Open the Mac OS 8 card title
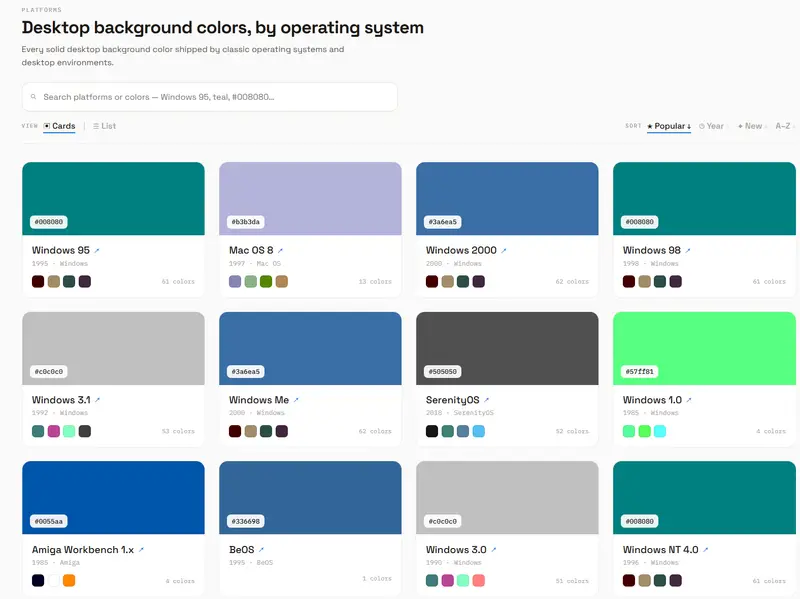The width and height of the screenshot is (800, 599). 251,250
